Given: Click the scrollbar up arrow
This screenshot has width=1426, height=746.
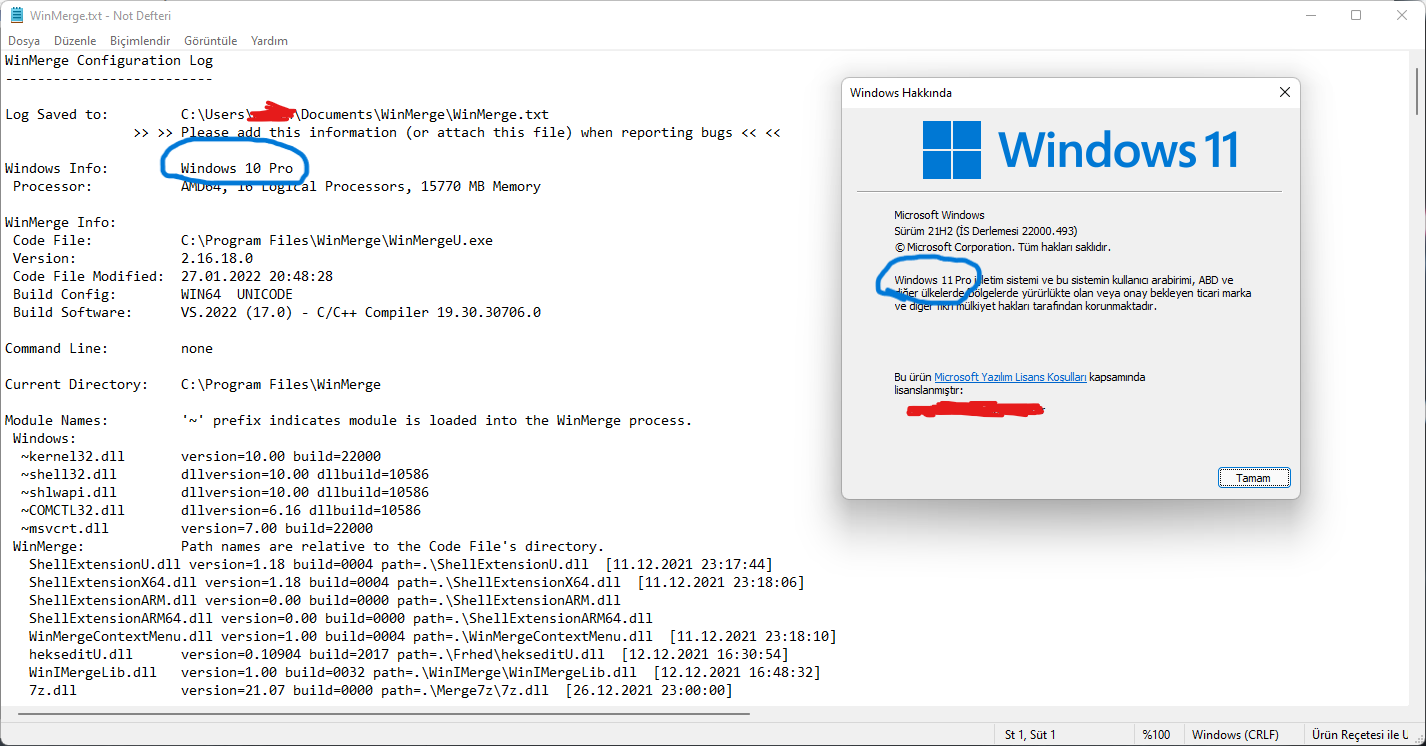Looking at the screenshot, I should coord(1417,60).
